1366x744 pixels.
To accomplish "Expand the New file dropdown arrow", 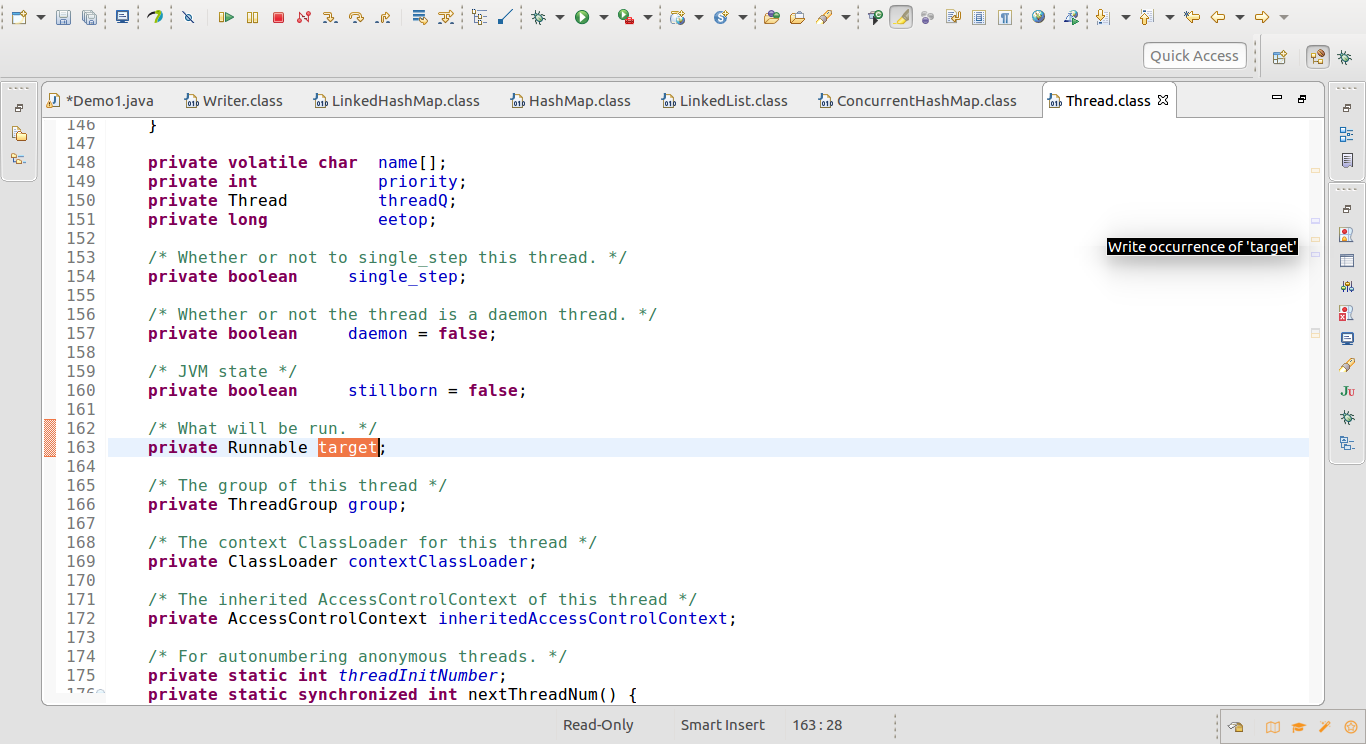I will pyautogui.click(x=39, y=17).
